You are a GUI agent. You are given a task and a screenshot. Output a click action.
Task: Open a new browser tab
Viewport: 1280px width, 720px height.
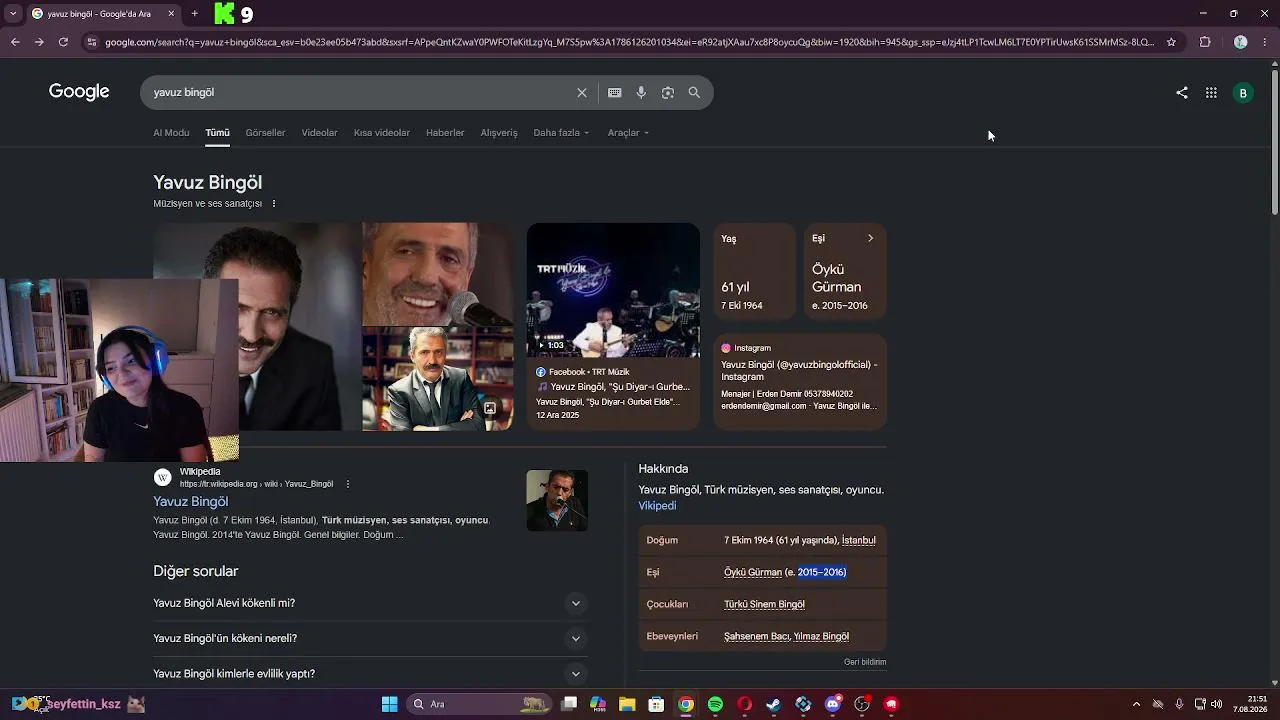click(x=194, y=14)
